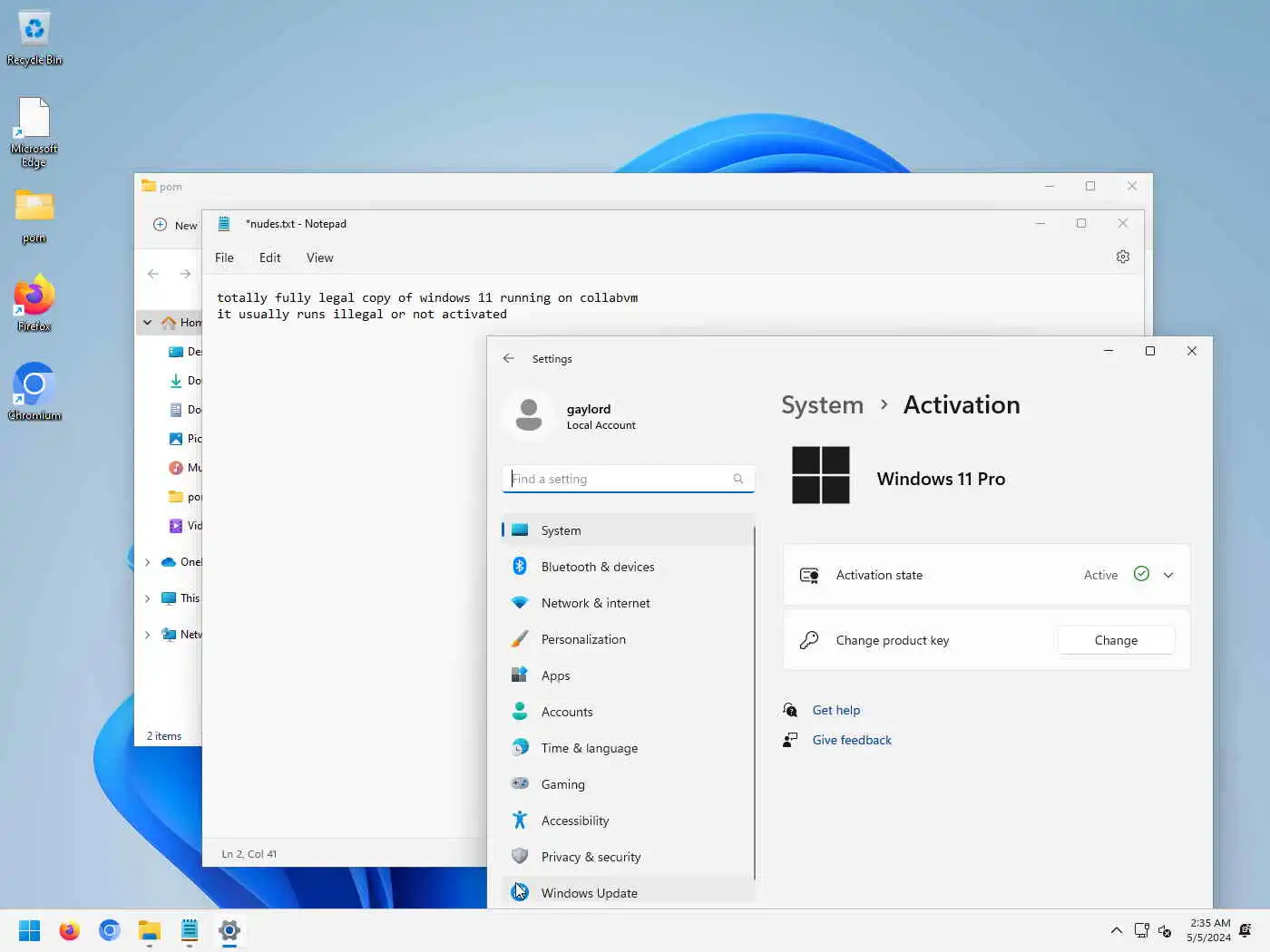This screenshot has height=952, width=1270.
Task: Open Bluetooth & devices settings icon
Action: coord(520,567)
